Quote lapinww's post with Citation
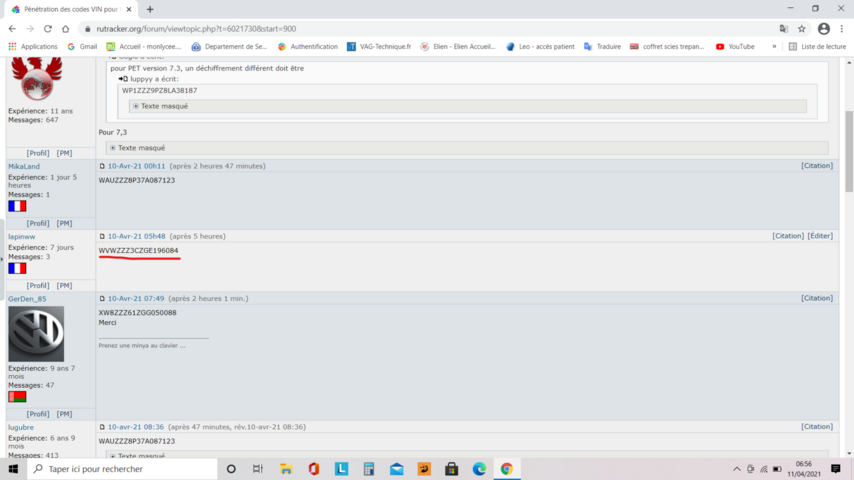Image resolution: width=854 pixels, height=480 pixels. (788, 236)
